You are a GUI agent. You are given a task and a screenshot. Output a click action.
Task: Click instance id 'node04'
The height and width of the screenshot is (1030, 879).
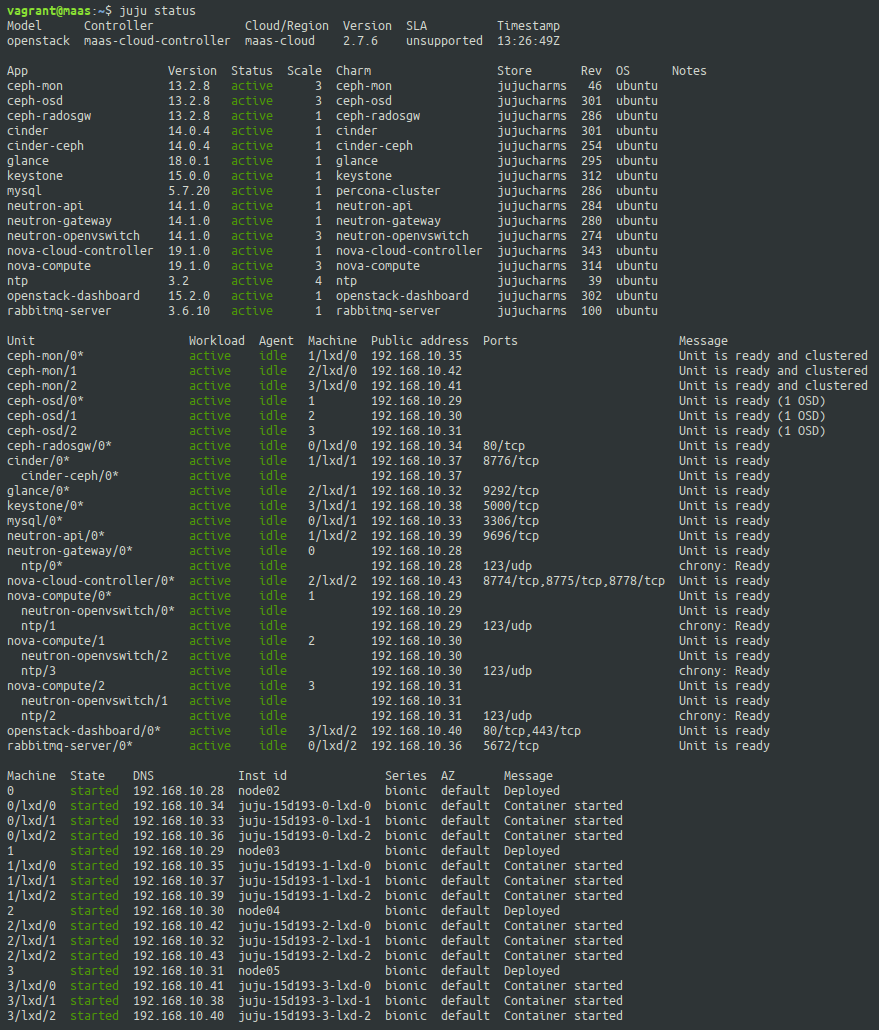[x=259, y=911]
